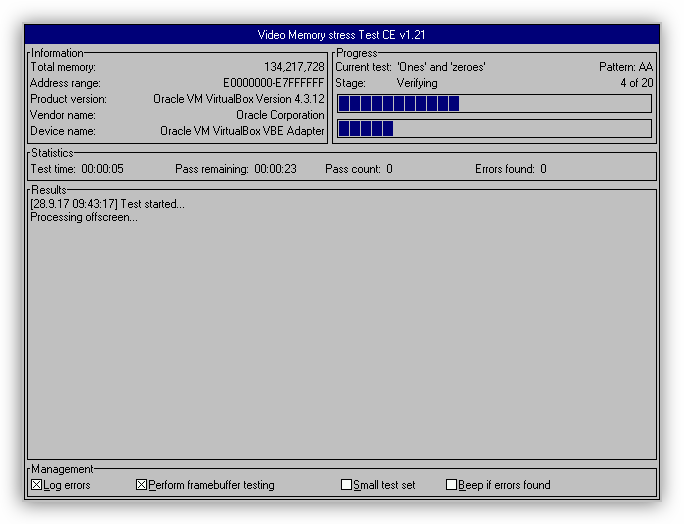This screenshot has width=684, height=524.
Task: Click the Errors found counter
Action: click(542, 169)
